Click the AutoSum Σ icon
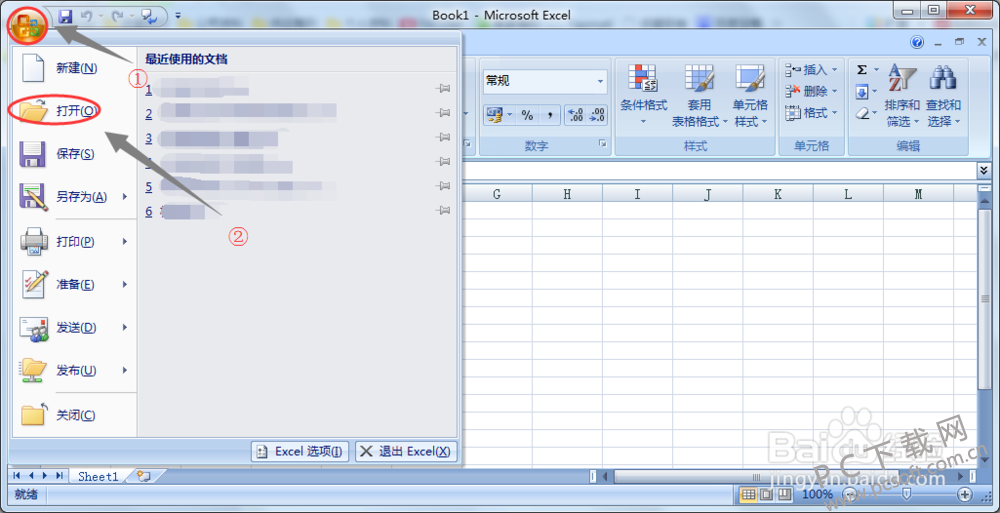Image resolution: width=1000 pixels, height=513 pixels. (862, 70)
